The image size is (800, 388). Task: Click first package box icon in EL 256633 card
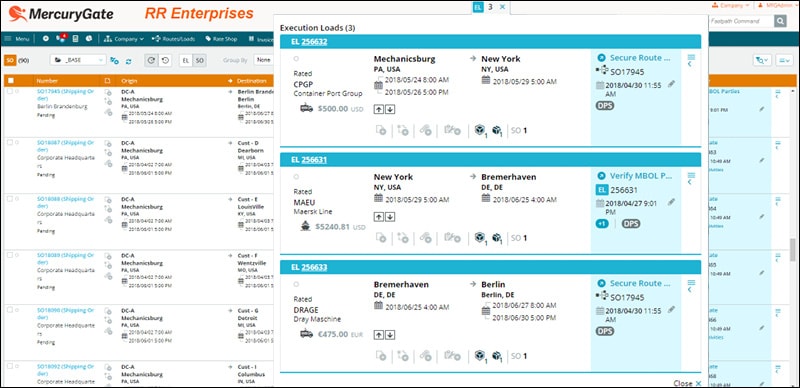coord(480,356)
